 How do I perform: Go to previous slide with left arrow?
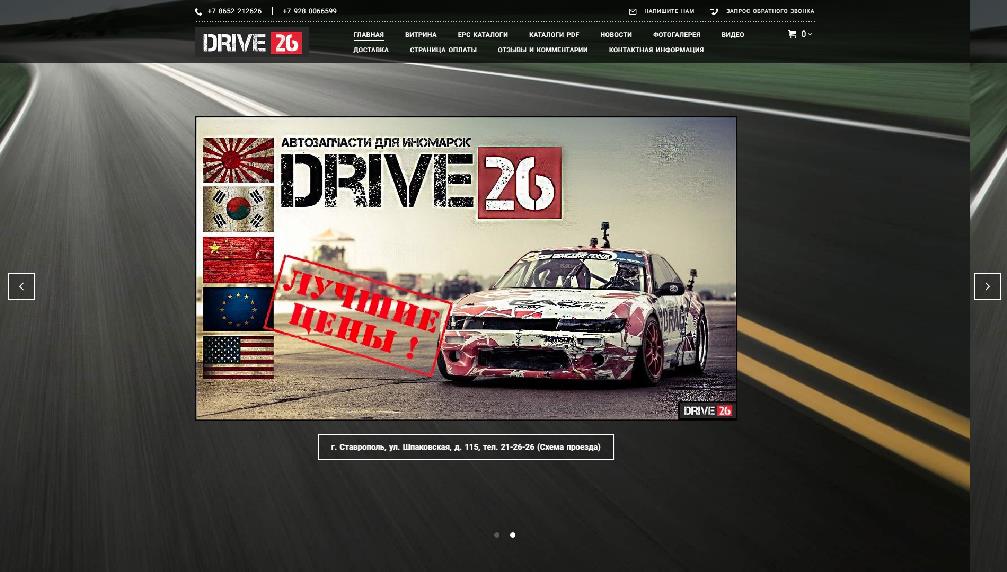[21, 286]
